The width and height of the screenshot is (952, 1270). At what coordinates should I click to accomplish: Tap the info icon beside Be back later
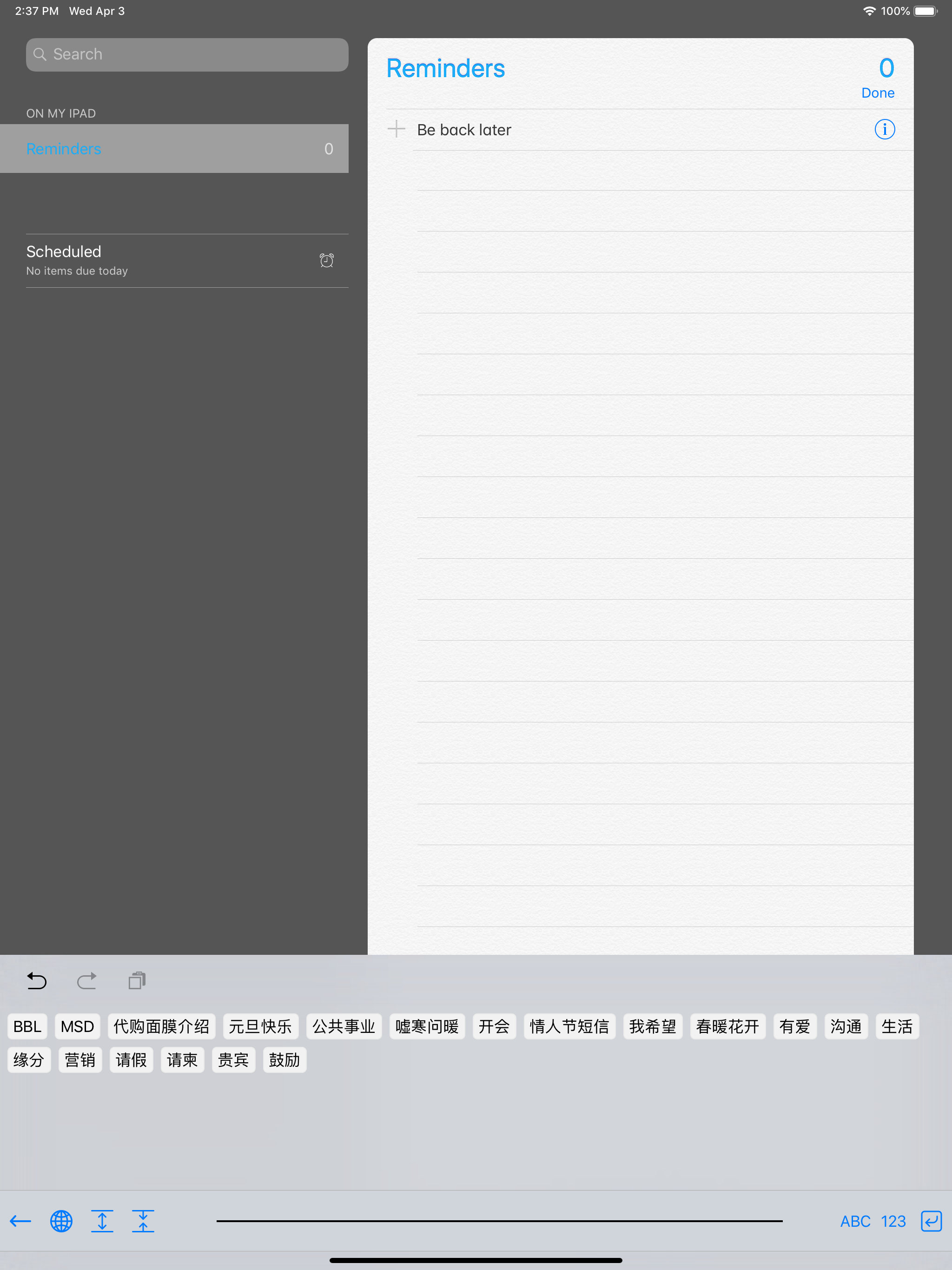(884, 129)
